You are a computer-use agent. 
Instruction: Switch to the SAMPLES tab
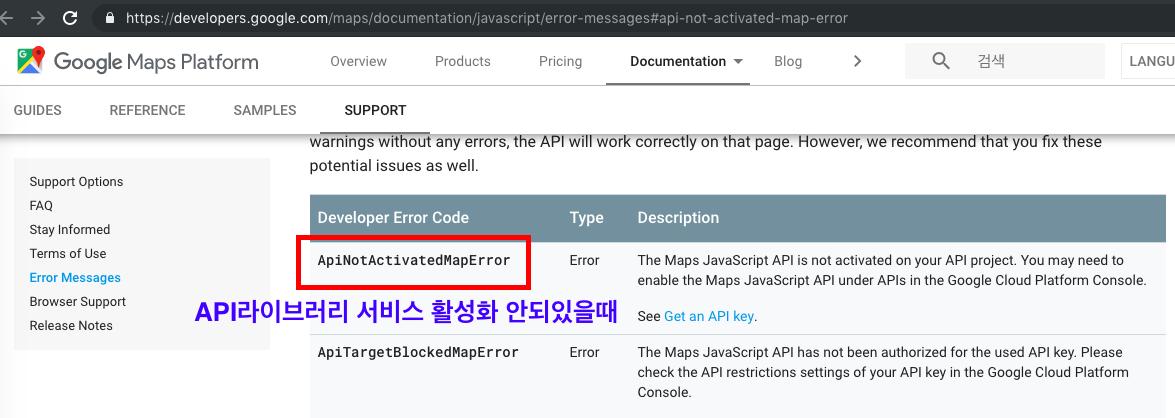tap(265, 110)
